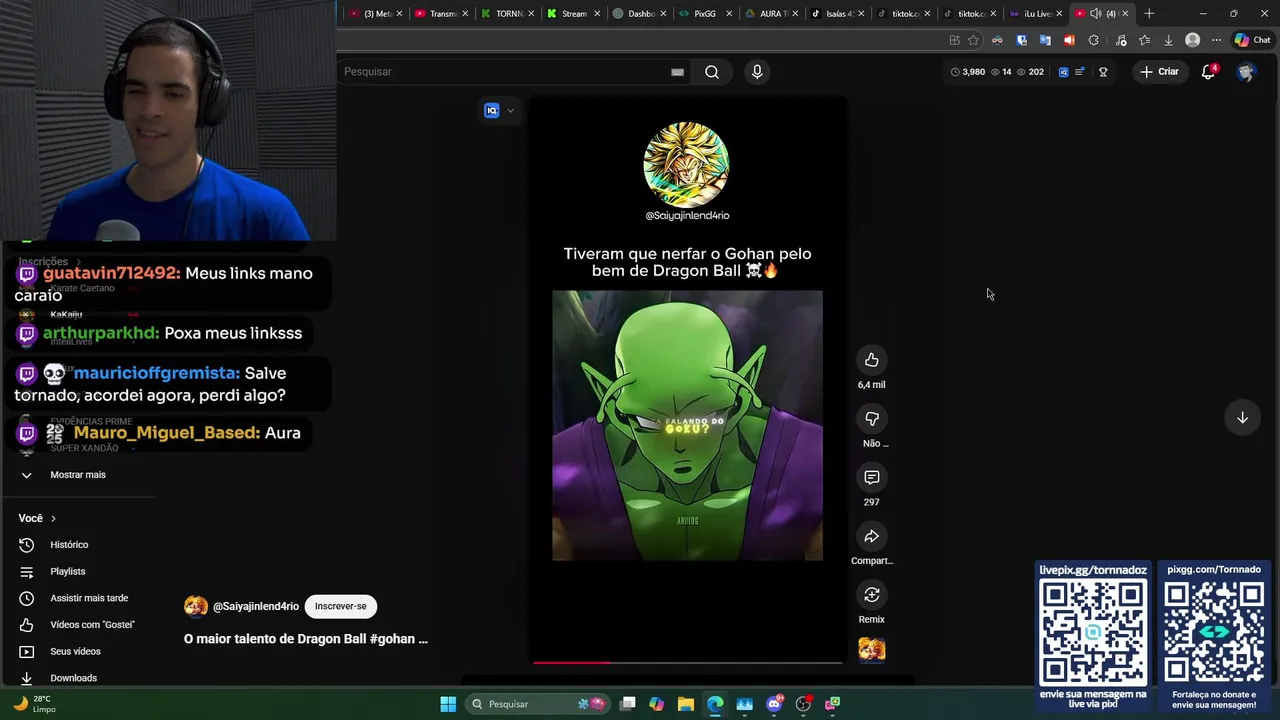Open the account avatar menu
Image resolution: width=1280 pixels, height=720 pixels.
point(1245,72)
